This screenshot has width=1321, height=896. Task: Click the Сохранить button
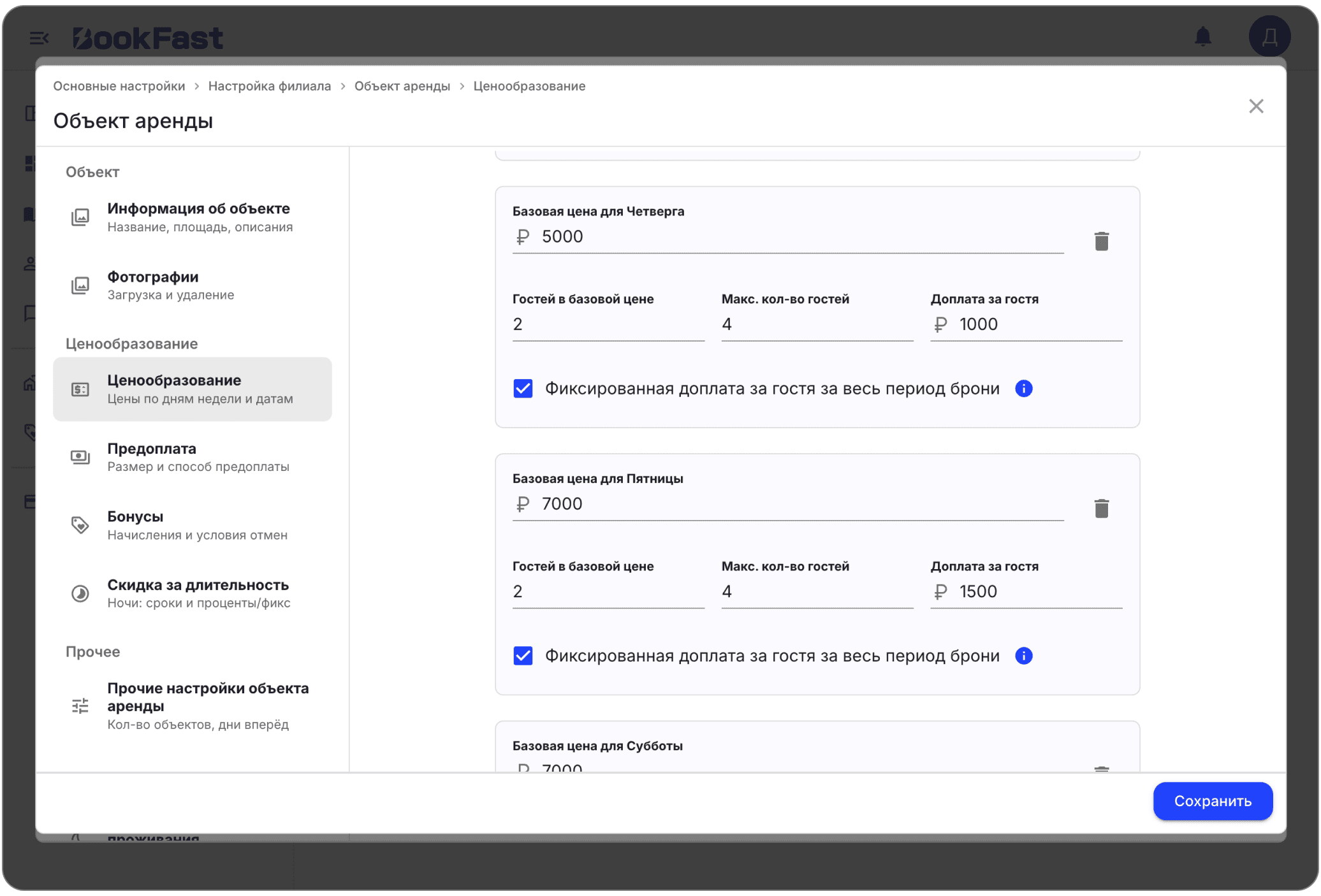pyautogui.click(x=1213, y=801)
